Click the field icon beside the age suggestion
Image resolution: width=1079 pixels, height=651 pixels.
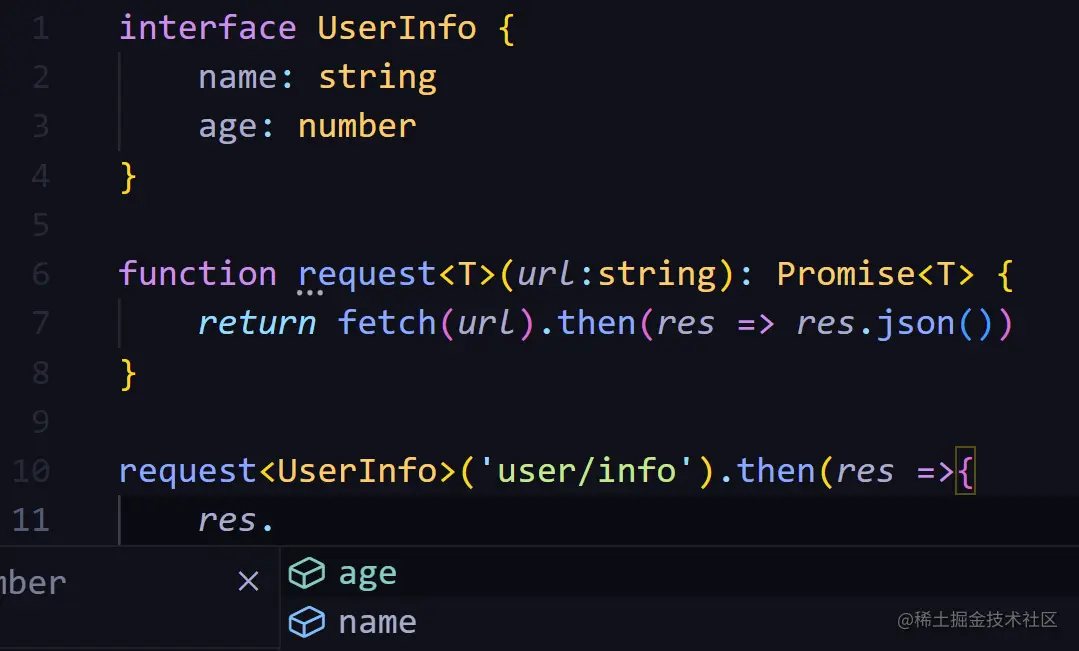[x=306, y=574]
